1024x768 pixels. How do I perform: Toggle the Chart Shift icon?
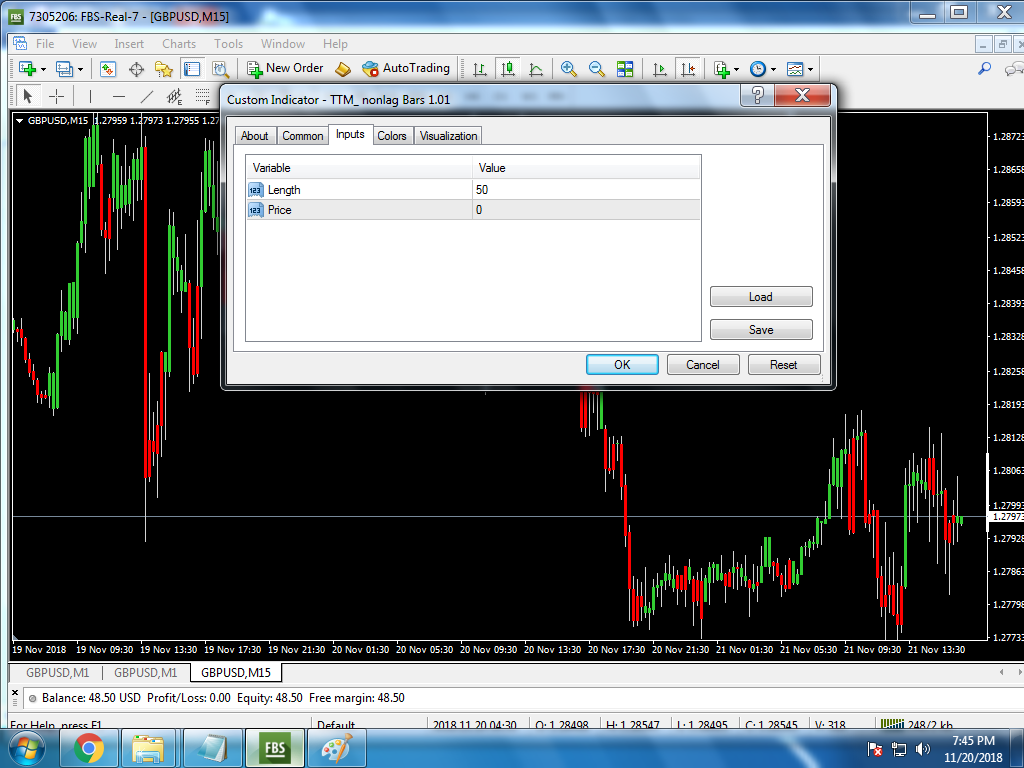click(x=688, y=69)
